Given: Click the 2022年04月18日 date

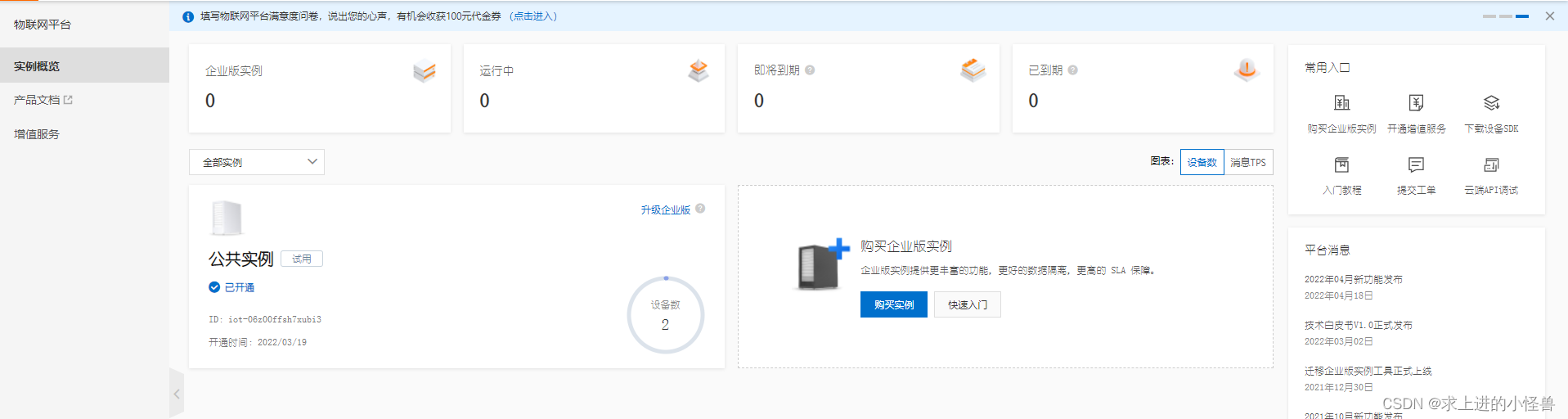Looking at the screenshot, I should [x=1338, y=295].
